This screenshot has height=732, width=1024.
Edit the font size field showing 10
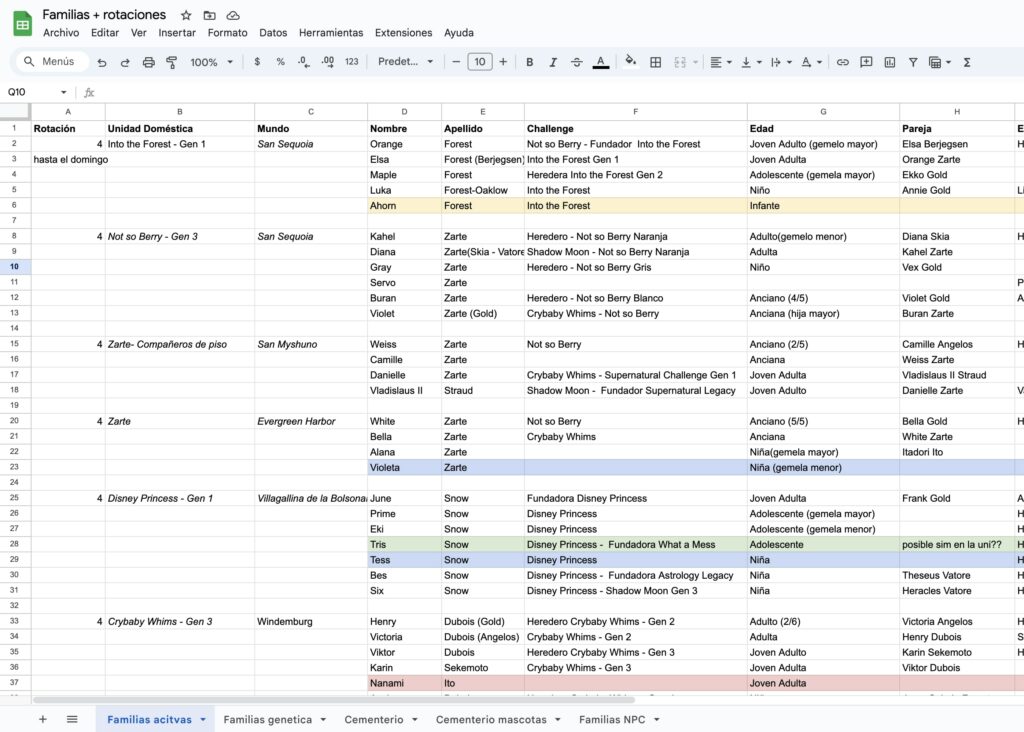click(479, 61)
